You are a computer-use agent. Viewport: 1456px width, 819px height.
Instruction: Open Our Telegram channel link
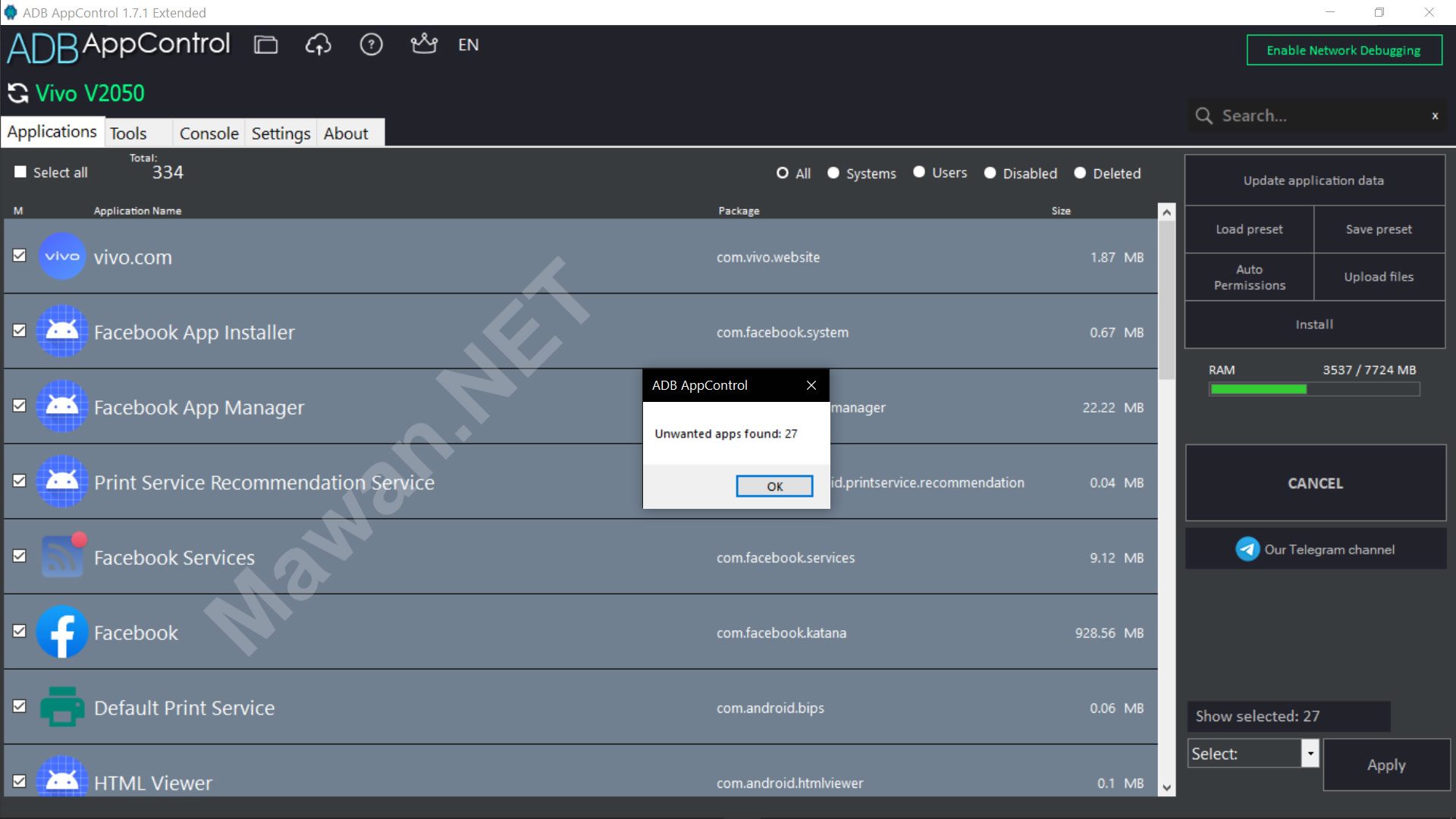[x=1316, y=549]
